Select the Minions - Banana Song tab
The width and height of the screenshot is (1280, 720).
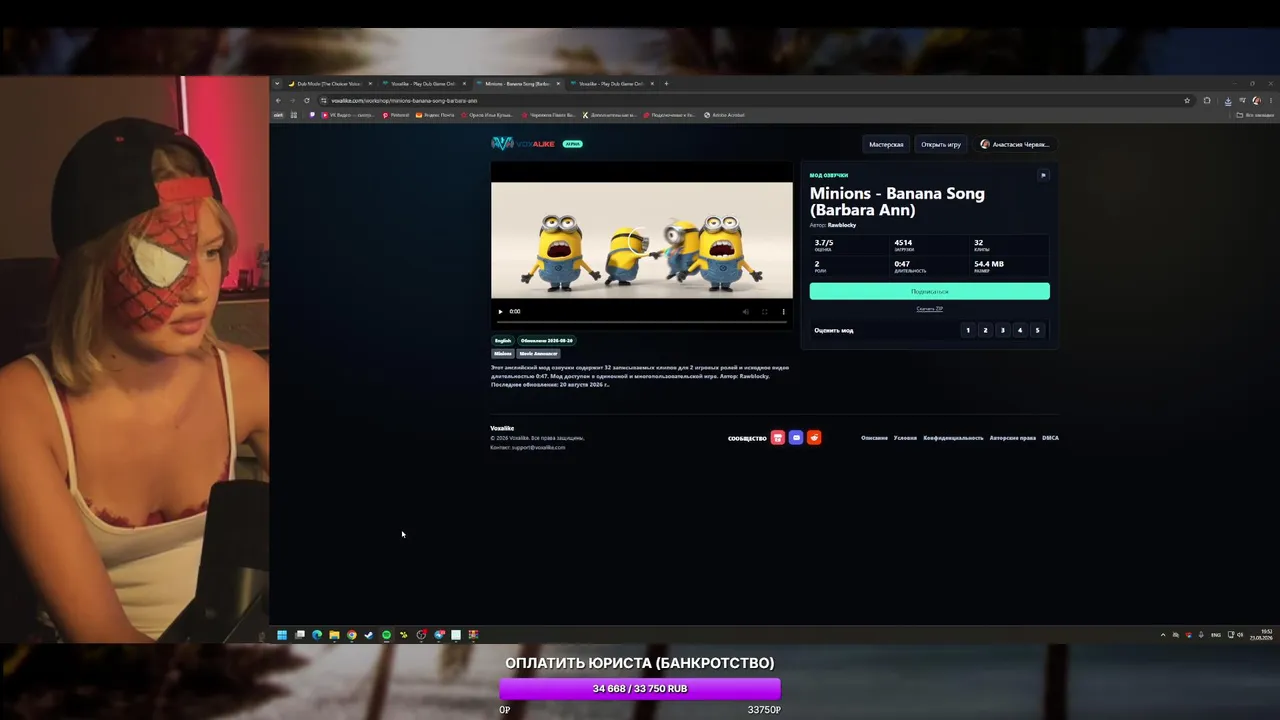pyautogui.click(x=518, y=84)
